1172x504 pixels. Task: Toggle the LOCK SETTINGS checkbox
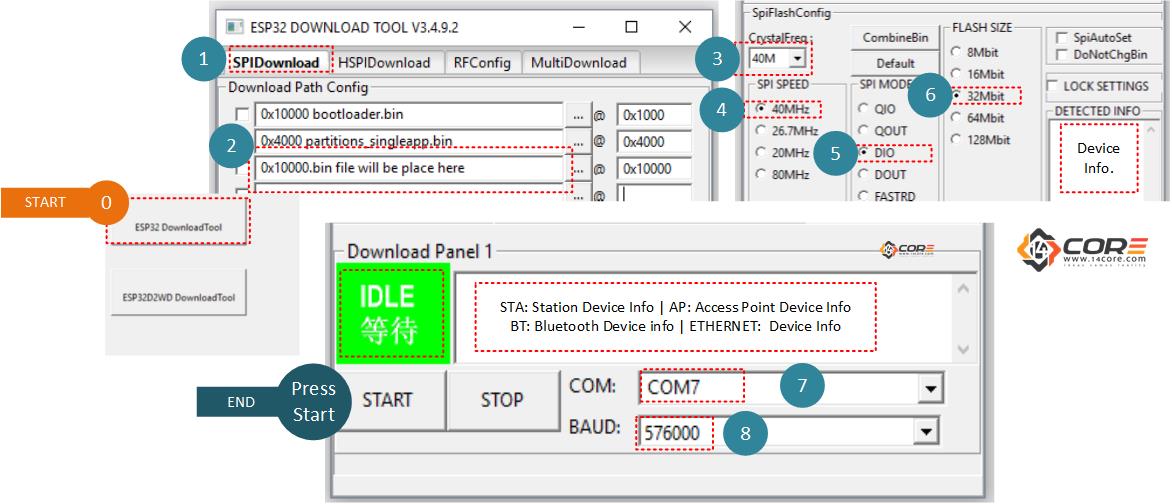click(x=1052, y=85)
